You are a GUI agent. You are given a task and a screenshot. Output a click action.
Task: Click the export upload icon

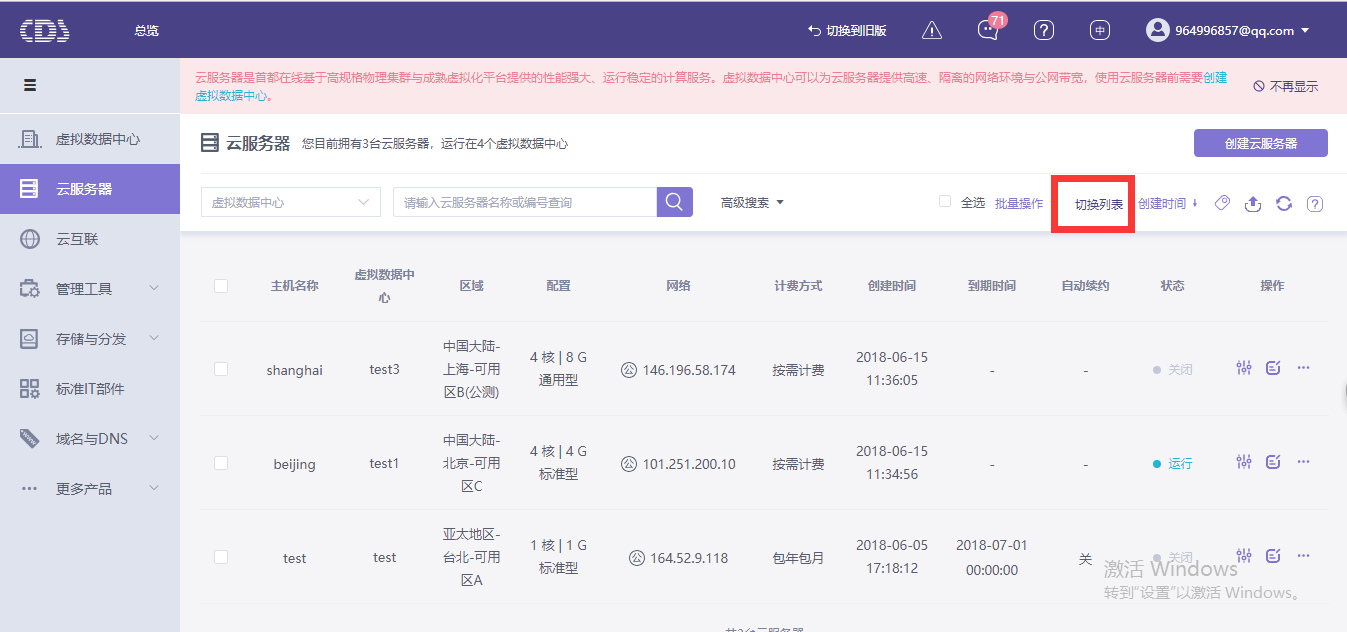[1252, 203]
